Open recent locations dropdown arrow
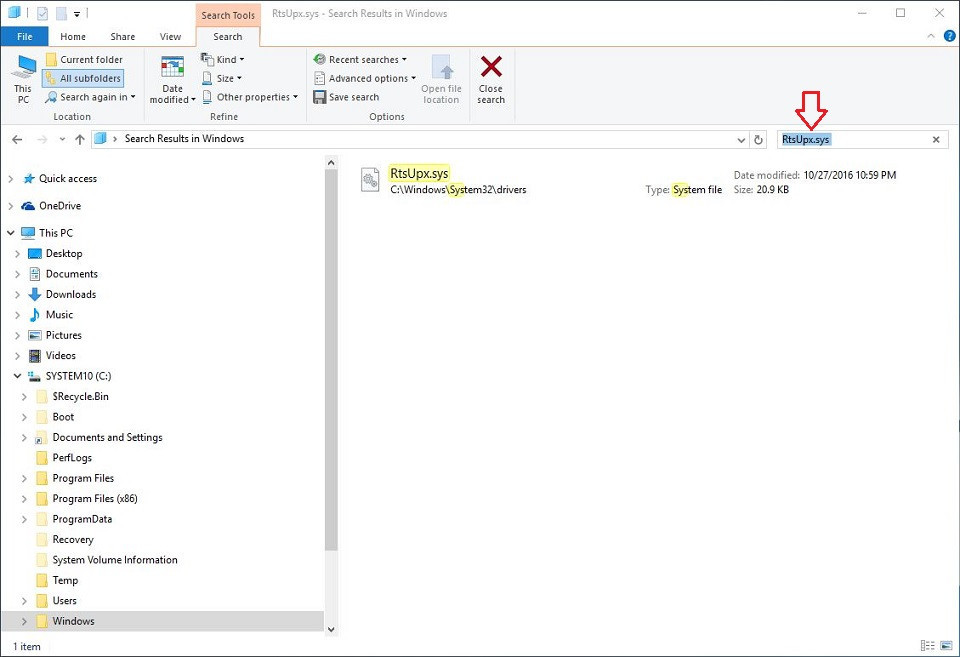The width and height of the screenshot is (960, 657). coord(62,140)
